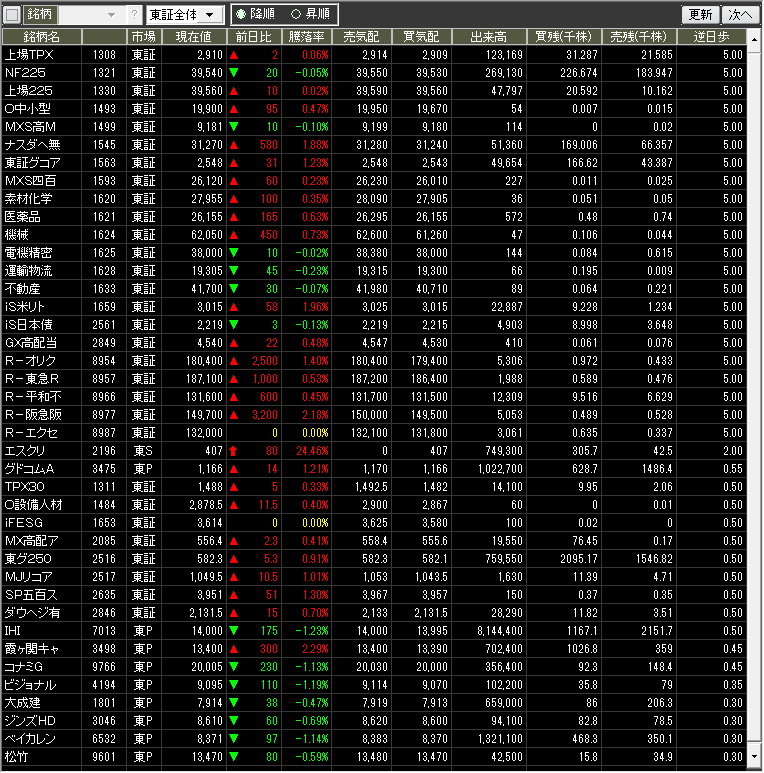Select the R-エクセ row name
This screenshot has height=773, width=764.
pos(31,433)
